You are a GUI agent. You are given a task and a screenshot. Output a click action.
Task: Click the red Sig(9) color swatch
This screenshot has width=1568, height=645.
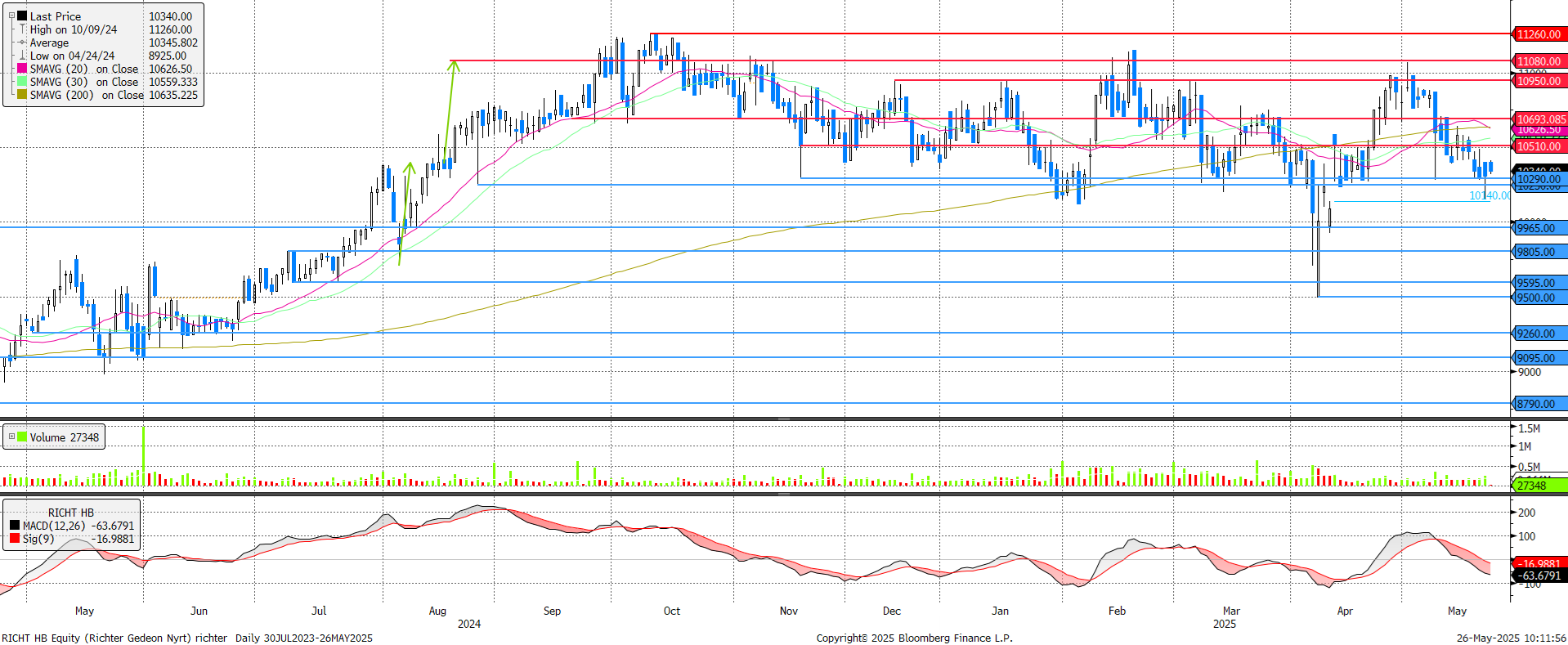[15, 539]
